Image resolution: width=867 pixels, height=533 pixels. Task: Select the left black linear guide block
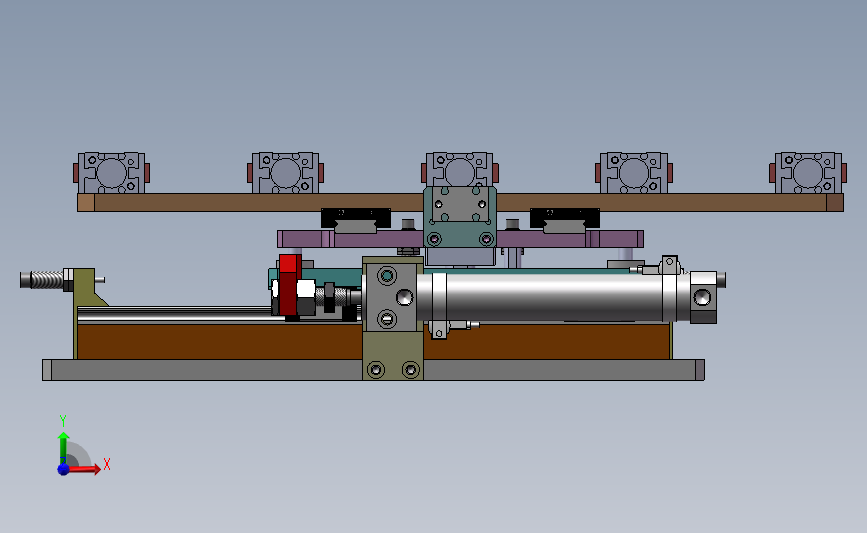356,218
